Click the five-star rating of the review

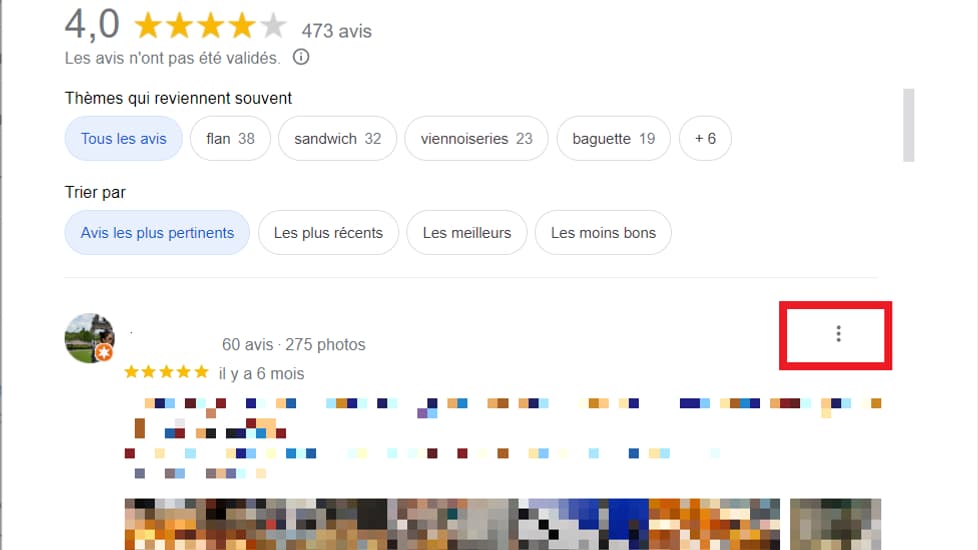[166, 372]
